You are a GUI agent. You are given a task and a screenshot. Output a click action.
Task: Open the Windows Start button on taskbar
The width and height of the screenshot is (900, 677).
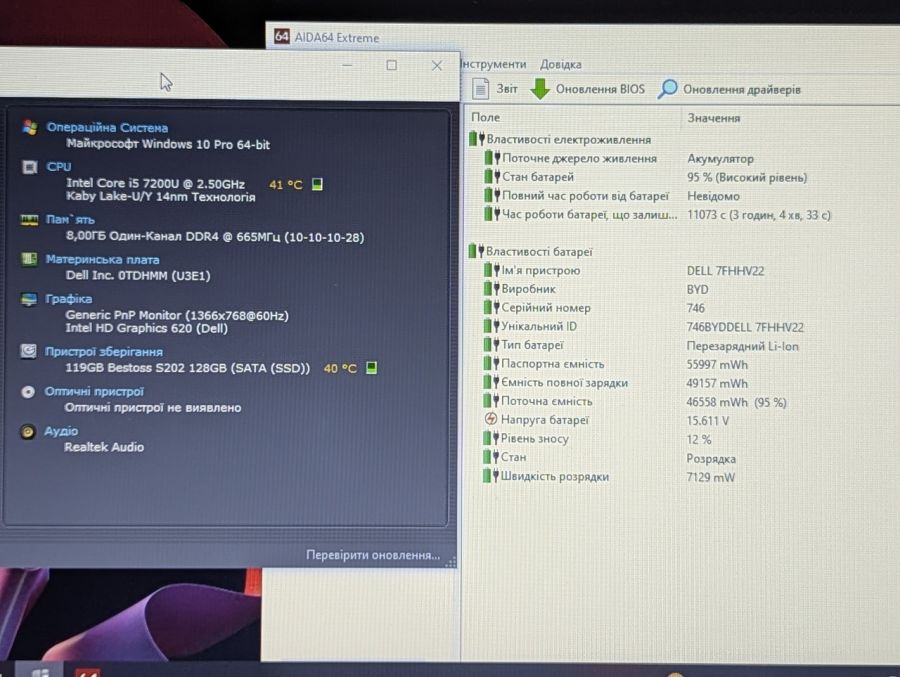[40, 671]
